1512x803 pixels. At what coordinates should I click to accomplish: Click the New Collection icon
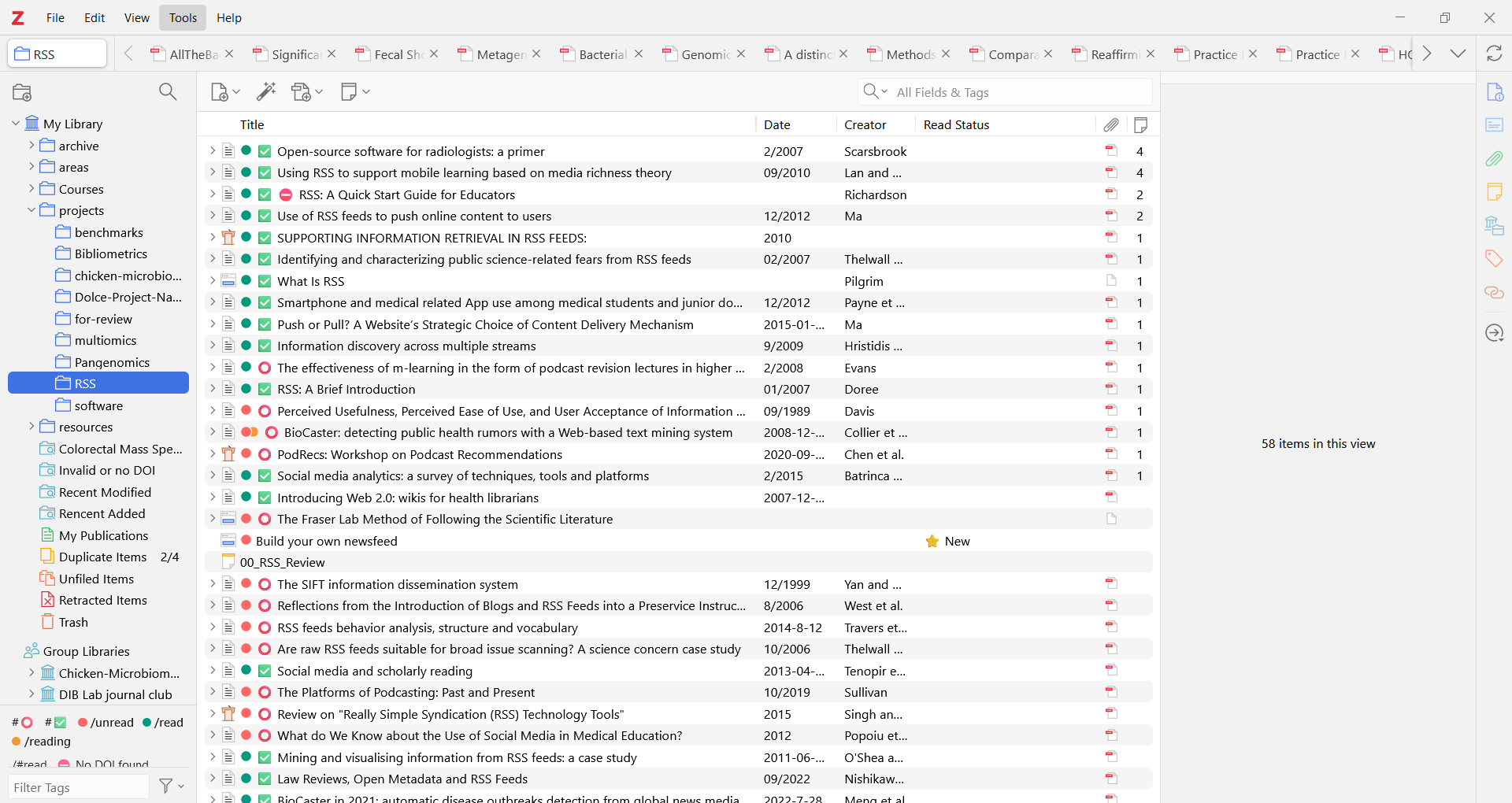(22, 92)
